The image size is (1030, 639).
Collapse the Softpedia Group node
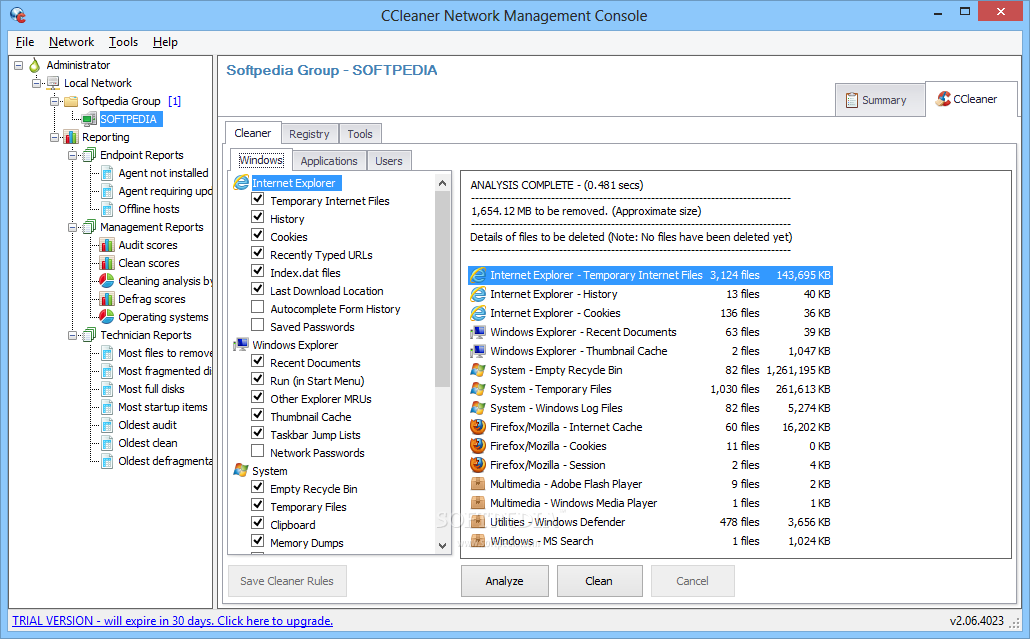(55, 101)
